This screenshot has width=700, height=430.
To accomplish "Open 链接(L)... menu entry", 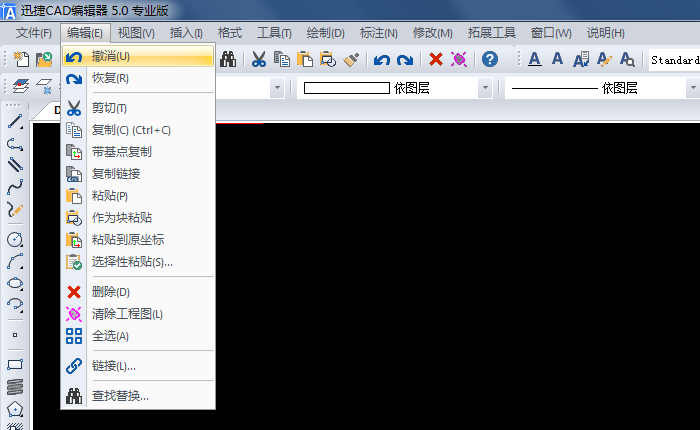I will click(x=138, y=366).
